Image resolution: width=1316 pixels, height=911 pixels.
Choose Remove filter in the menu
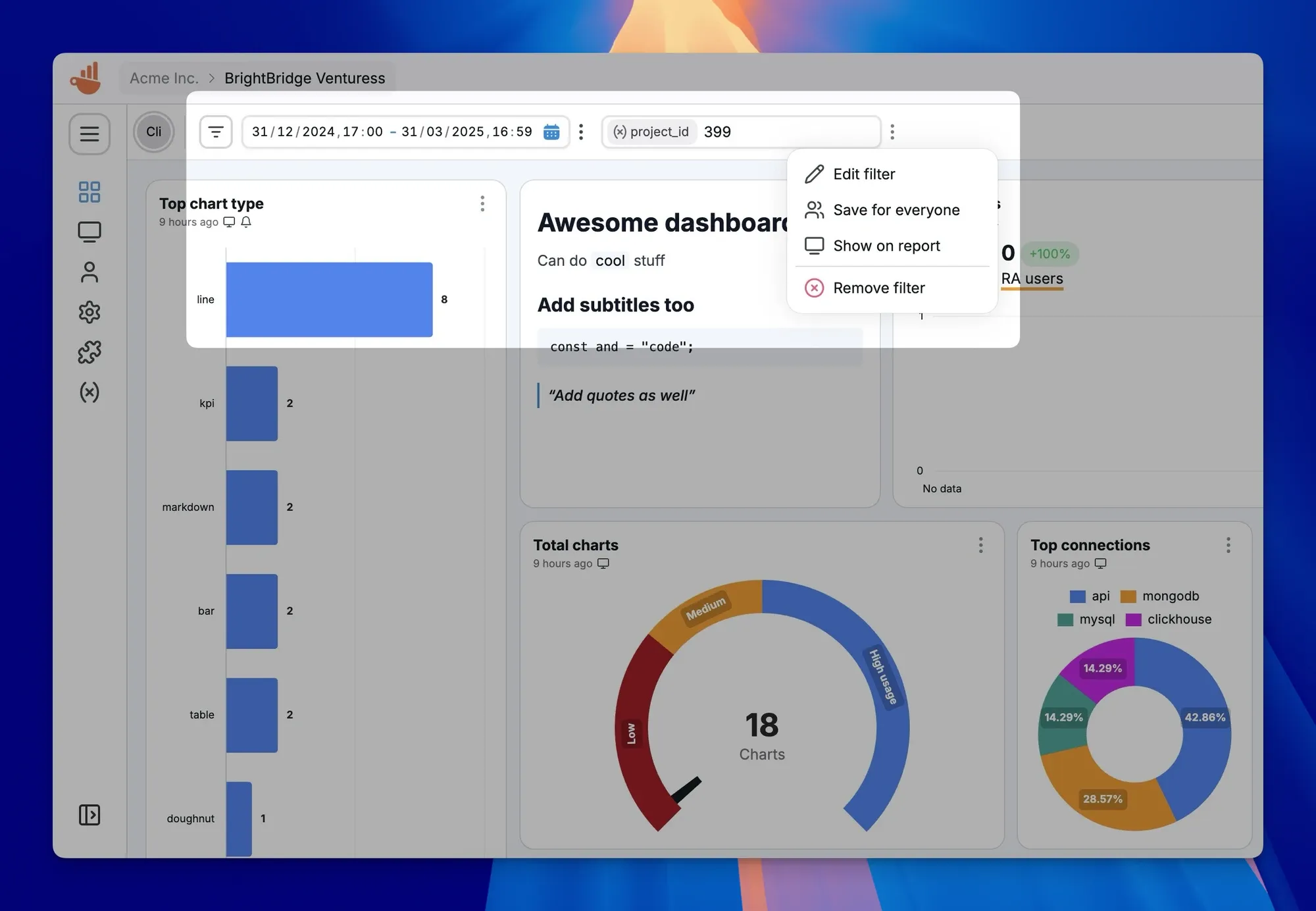[878, 288]
